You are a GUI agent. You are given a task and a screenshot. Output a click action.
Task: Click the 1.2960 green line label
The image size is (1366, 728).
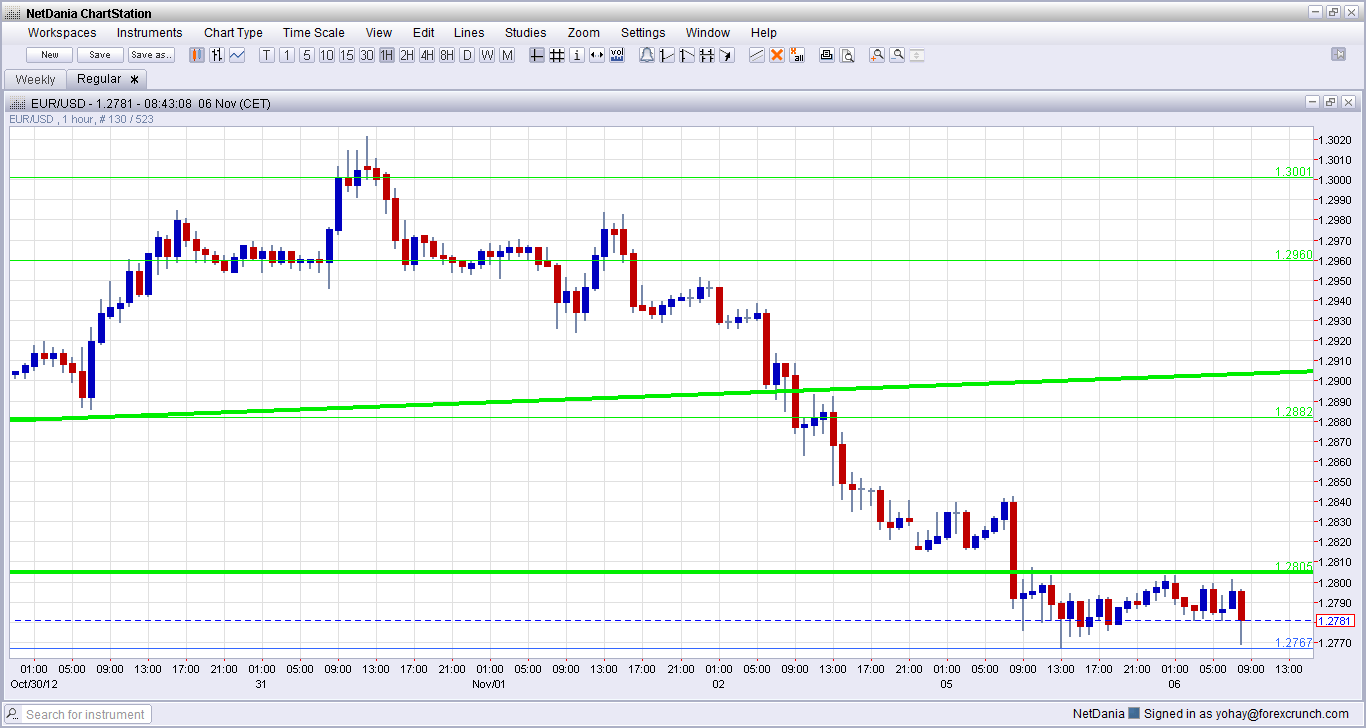[1293, 255]
